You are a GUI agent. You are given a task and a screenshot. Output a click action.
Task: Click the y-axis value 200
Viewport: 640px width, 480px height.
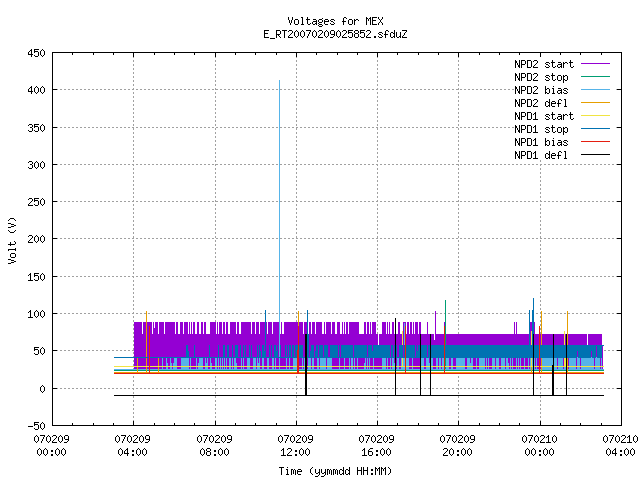pos(36,239)
